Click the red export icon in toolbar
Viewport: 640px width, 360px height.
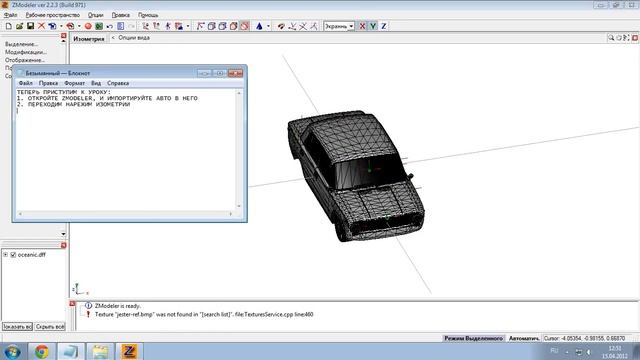[x=70, y=26]
